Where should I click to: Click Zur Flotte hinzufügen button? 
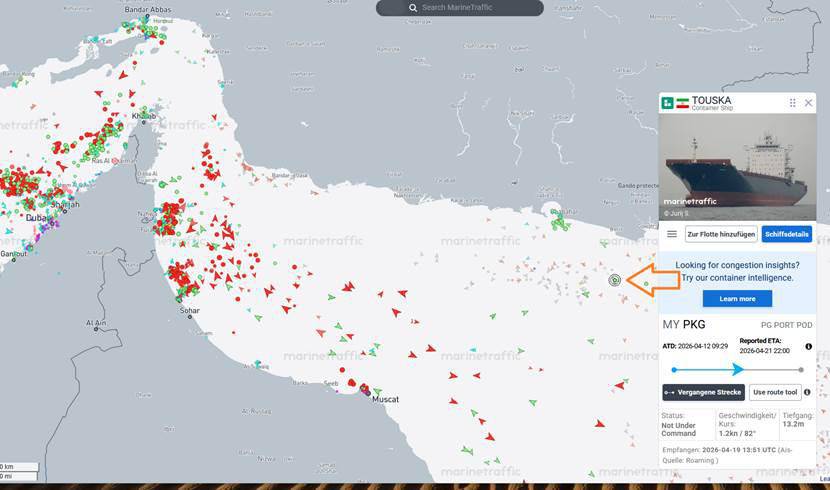click(721, 234)
